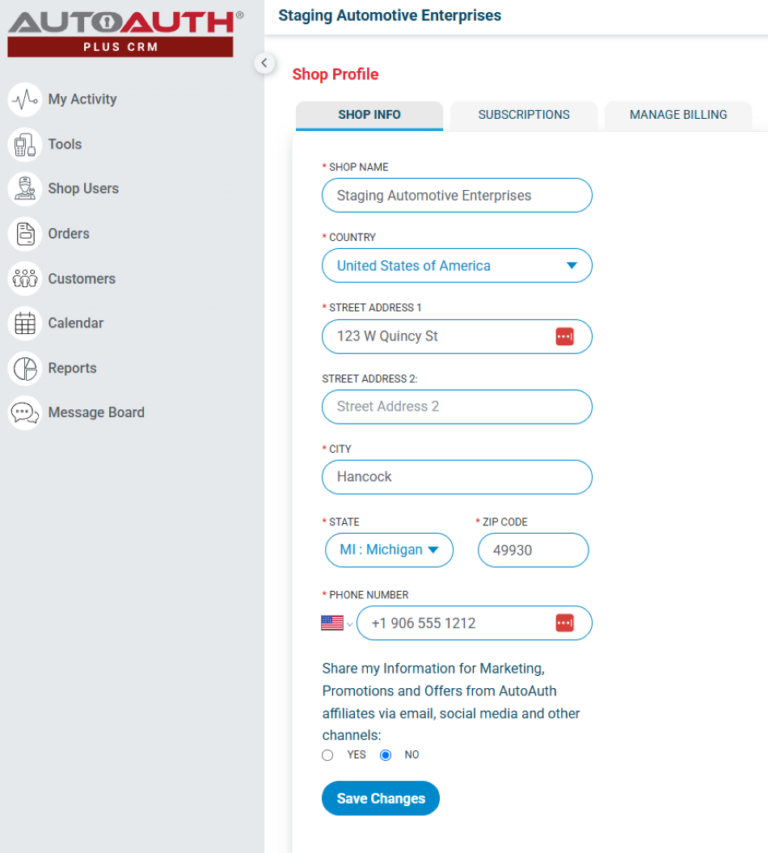Screen dimensions: 768x853
Task: Open Customers group icon
Action: click(25, 279)
